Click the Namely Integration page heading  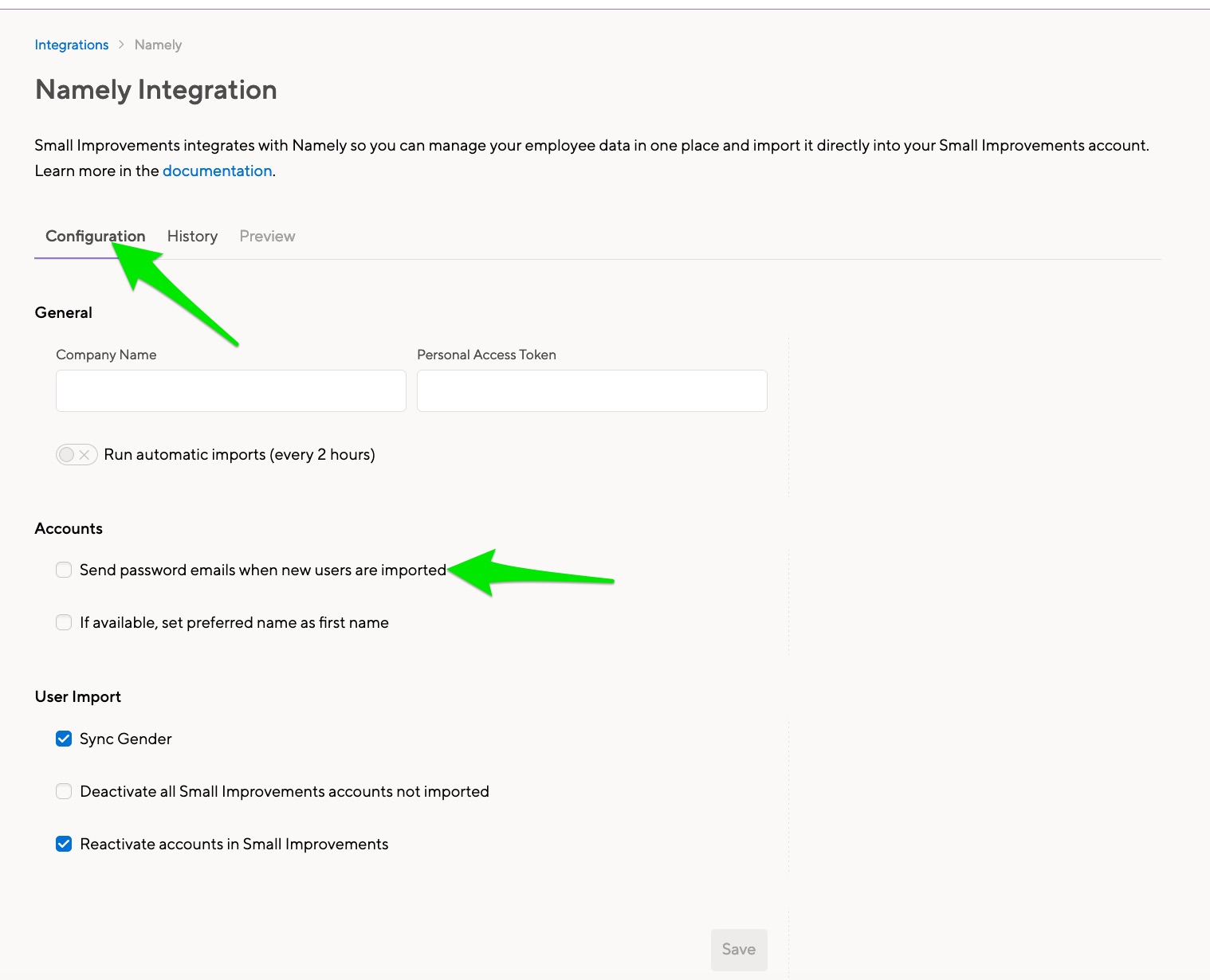click(x=155, y=89)
